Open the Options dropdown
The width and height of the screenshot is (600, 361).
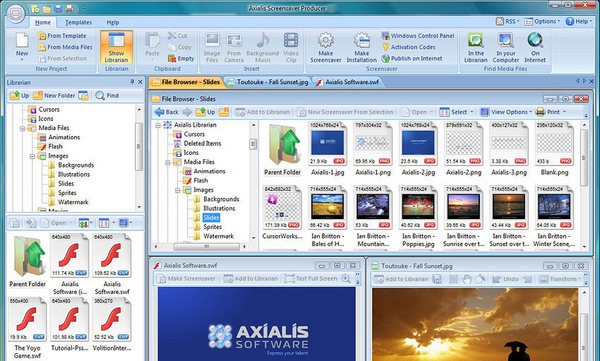542,21
